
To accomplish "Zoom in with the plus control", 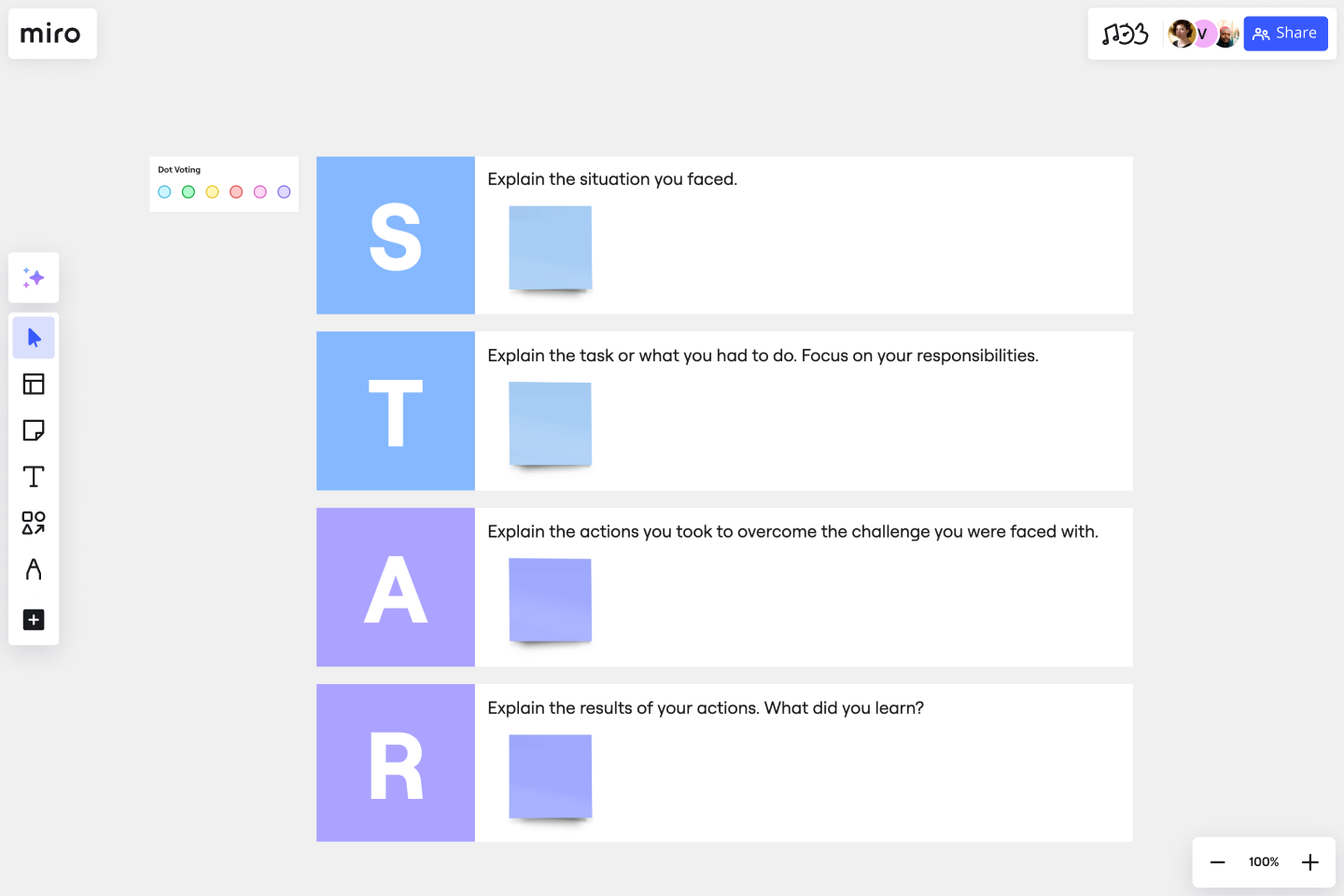I will pyautogui.click(x=1310, y=861).
